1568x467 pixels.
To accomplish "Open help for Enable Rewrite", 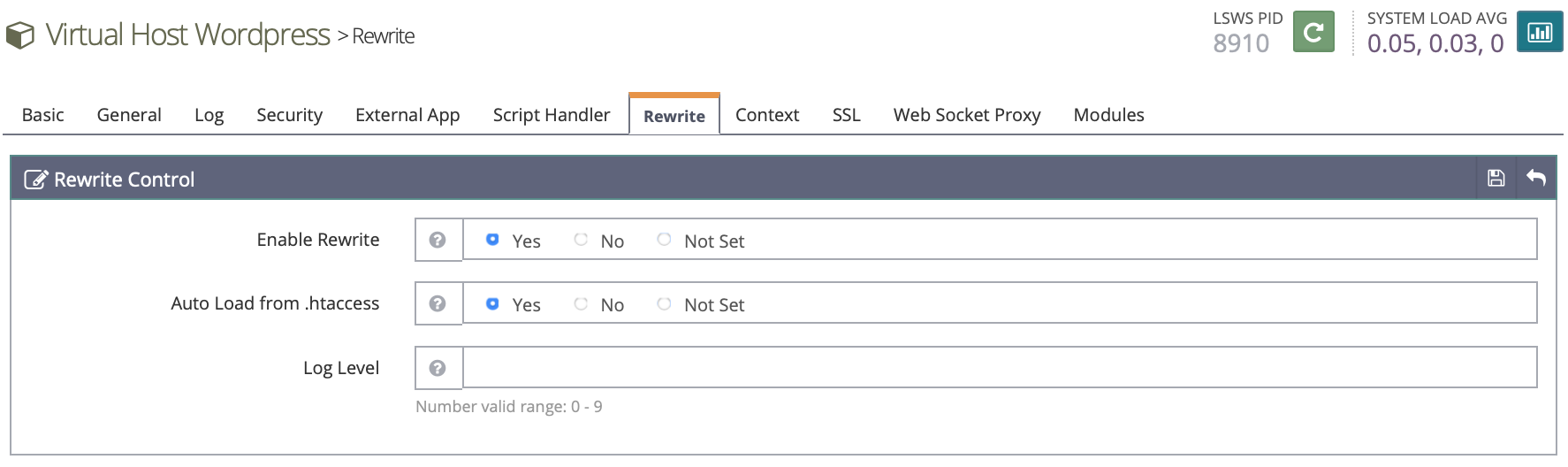I will pyautogui.click(x=438, y=240).
